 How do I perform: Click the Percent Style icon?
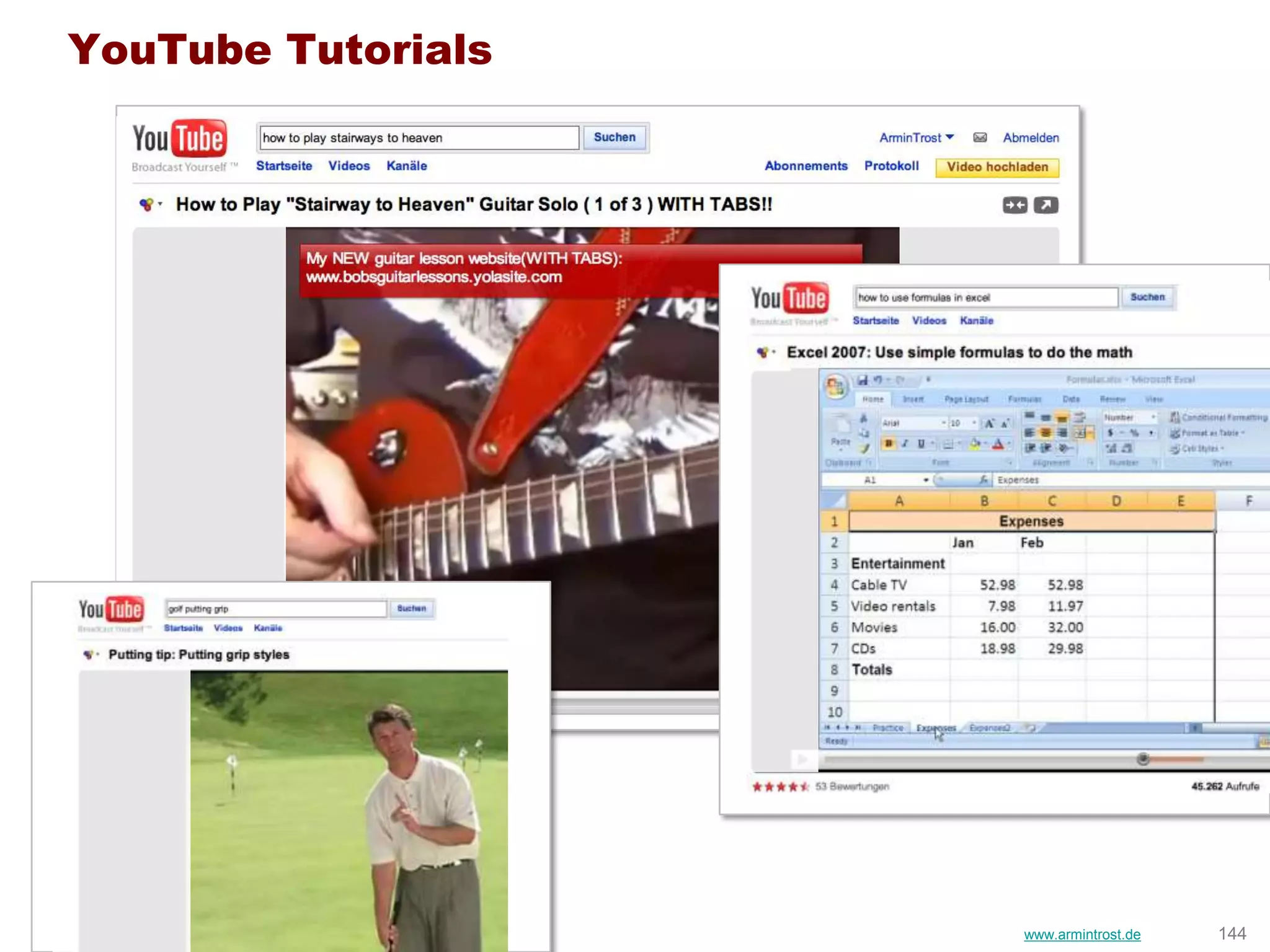tap(1135, 433)
